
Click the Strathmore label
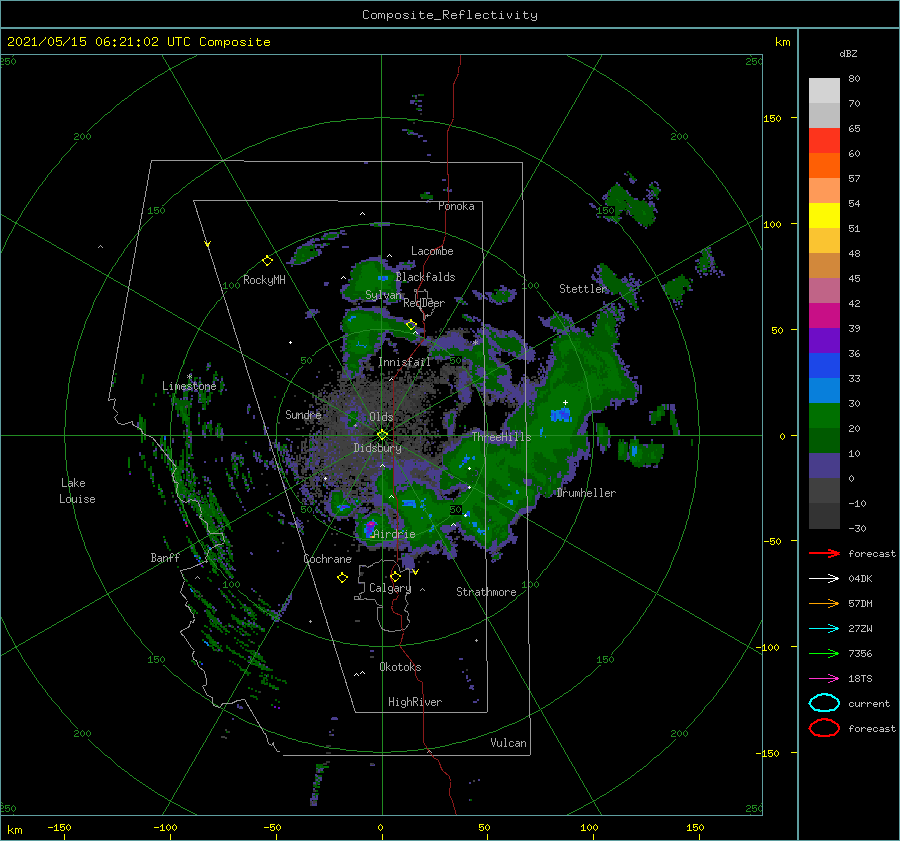tap(486, 592)
